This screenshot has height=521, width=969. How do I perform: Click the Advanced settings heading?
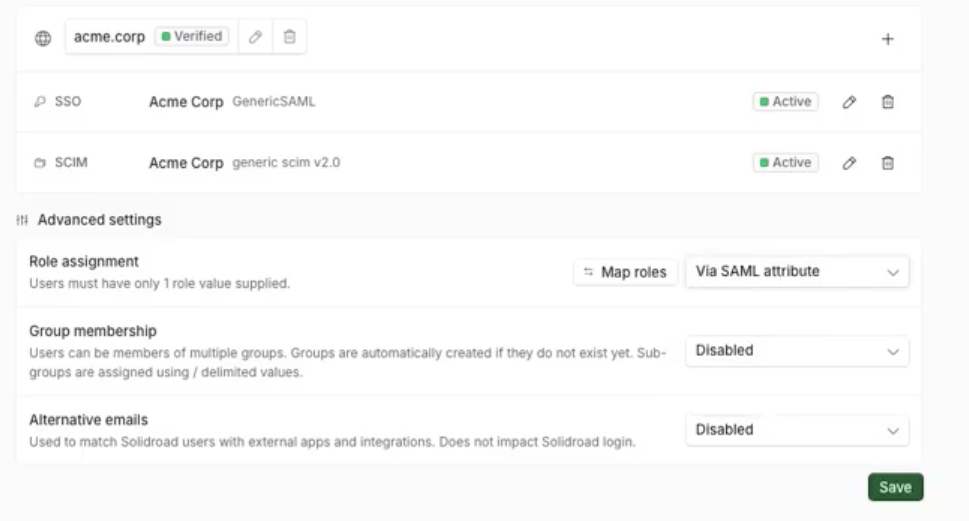coord(99,220)
